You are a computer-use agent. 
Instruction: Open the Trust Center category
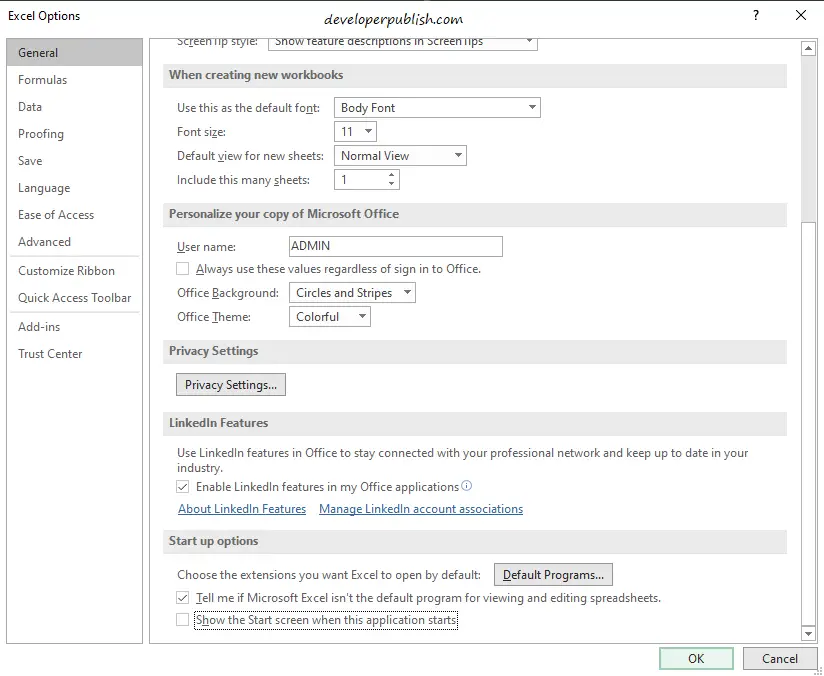pos(74,354)
